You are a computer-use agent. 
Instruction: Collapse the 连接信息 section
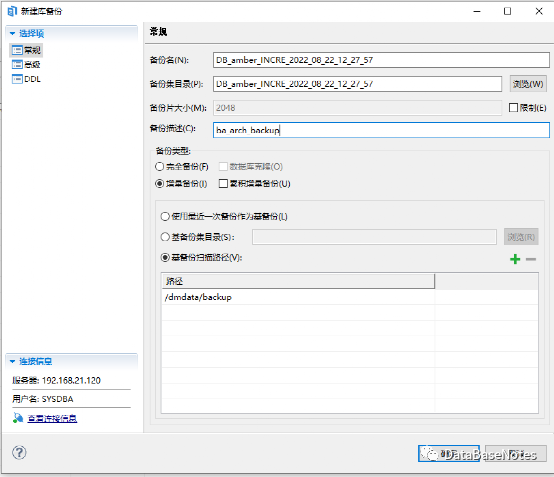(x=13, y=361)
